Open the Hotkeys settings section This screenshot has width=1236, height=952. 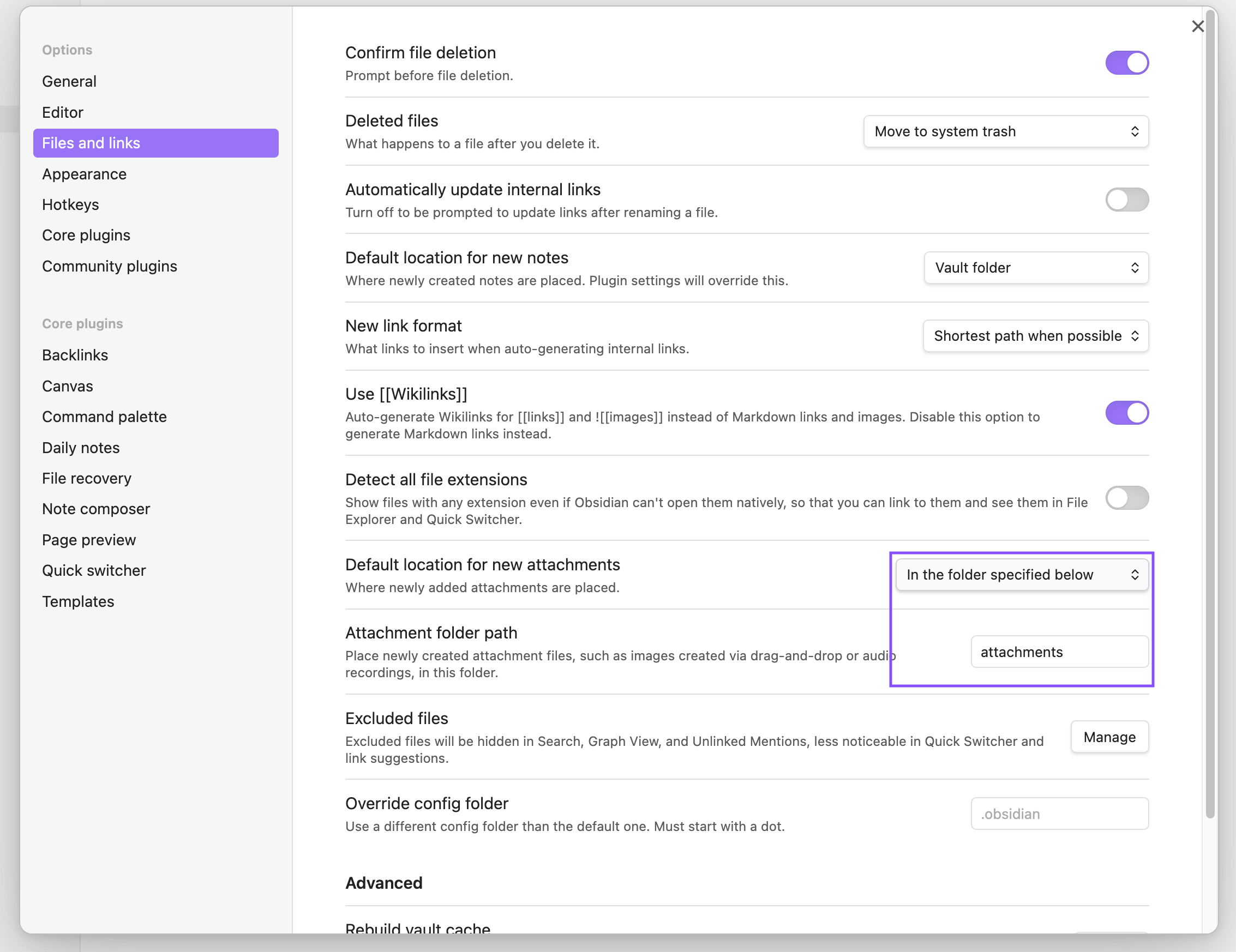click(71, 205)
